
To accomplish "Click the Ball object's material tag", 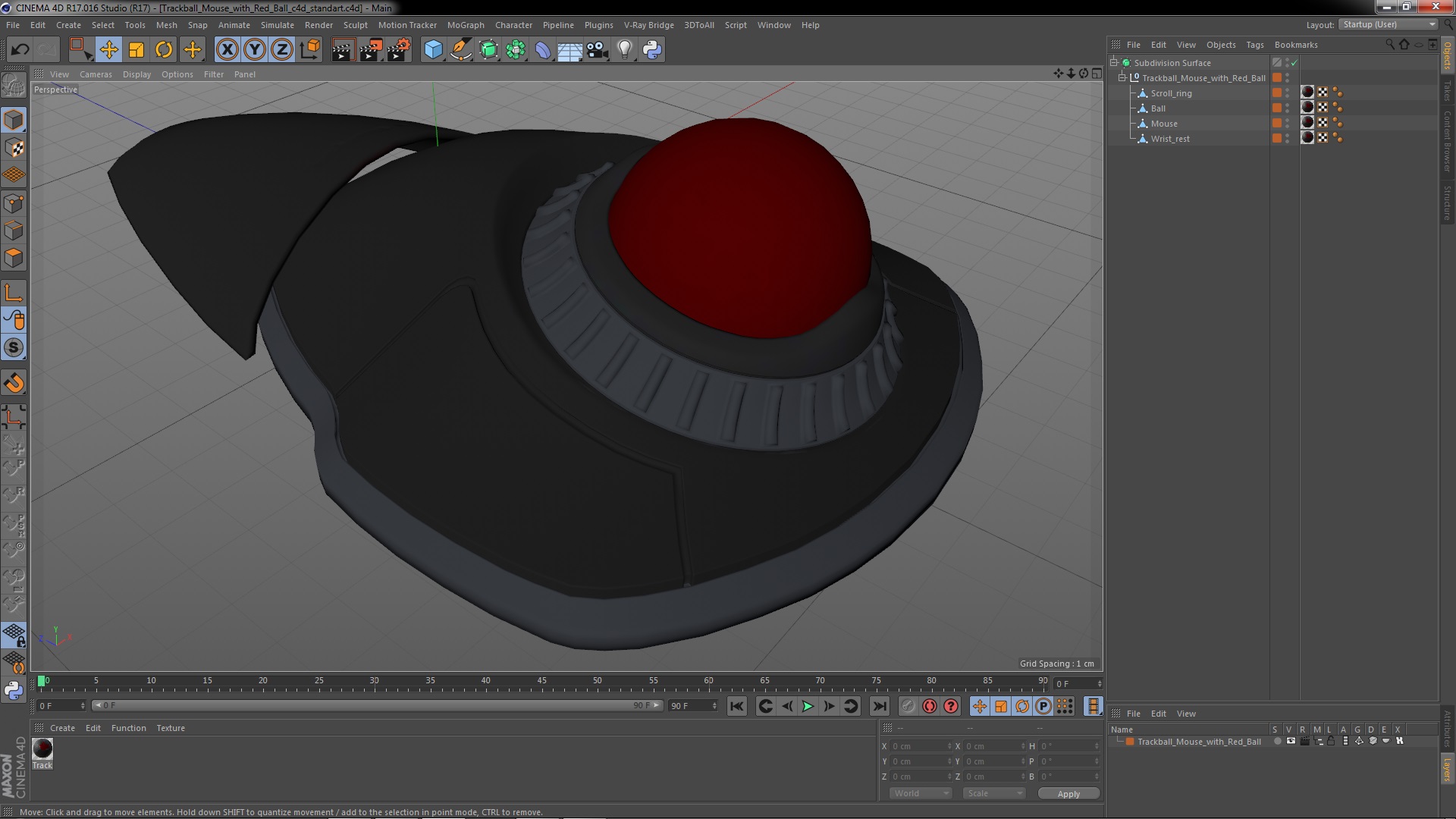I will [x=1307, y=108].
